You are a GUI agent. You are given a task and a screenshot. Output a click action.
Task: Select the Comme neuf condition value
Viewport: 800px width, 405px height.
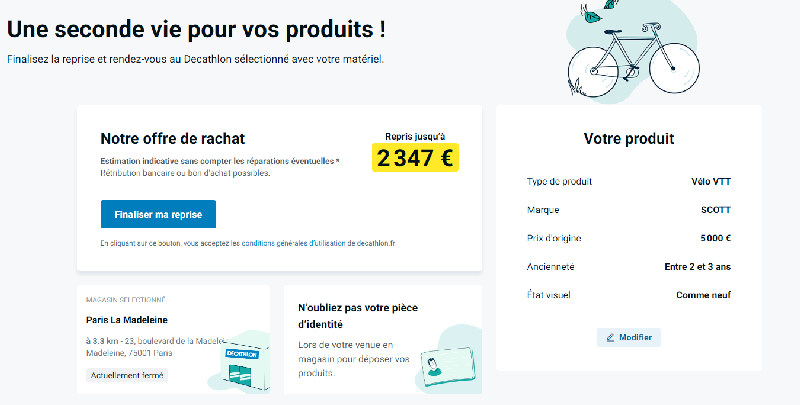point(704,295)
